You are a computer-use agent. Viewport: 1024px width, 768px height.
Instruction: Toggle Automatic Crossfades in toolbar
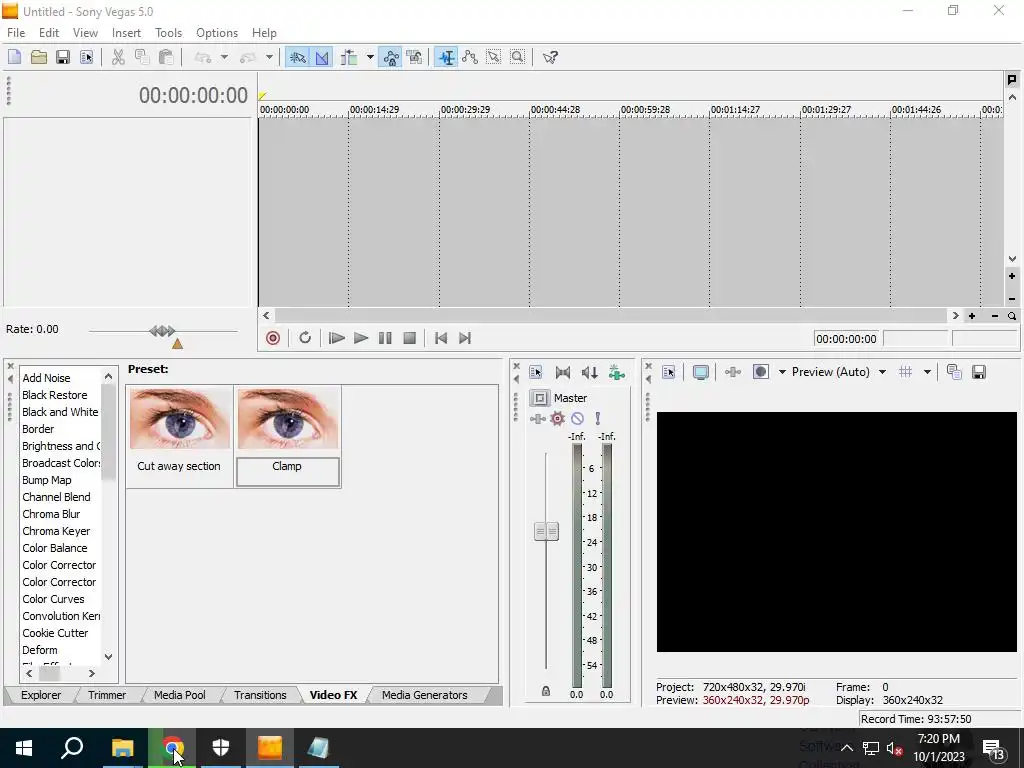tap(322, 57)
